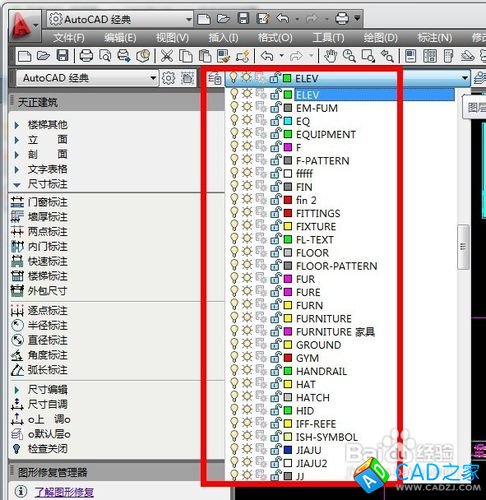Select the ISH-SYMBOL layer row
The width and height of the screenshot is (486, 500).
[x=340, y=437]
